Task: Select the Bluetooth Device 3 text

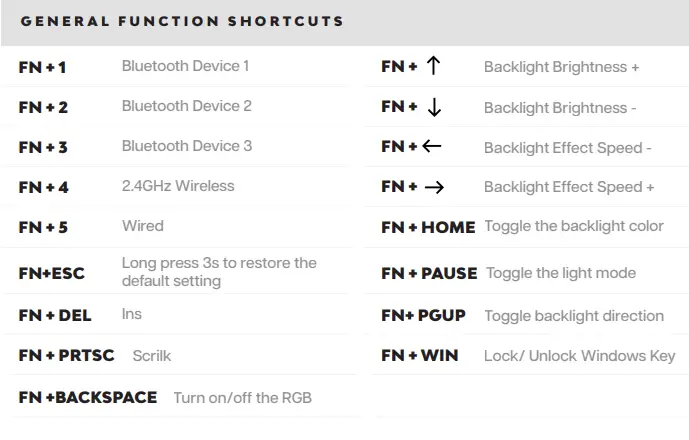Action: [x=186, y=146]
